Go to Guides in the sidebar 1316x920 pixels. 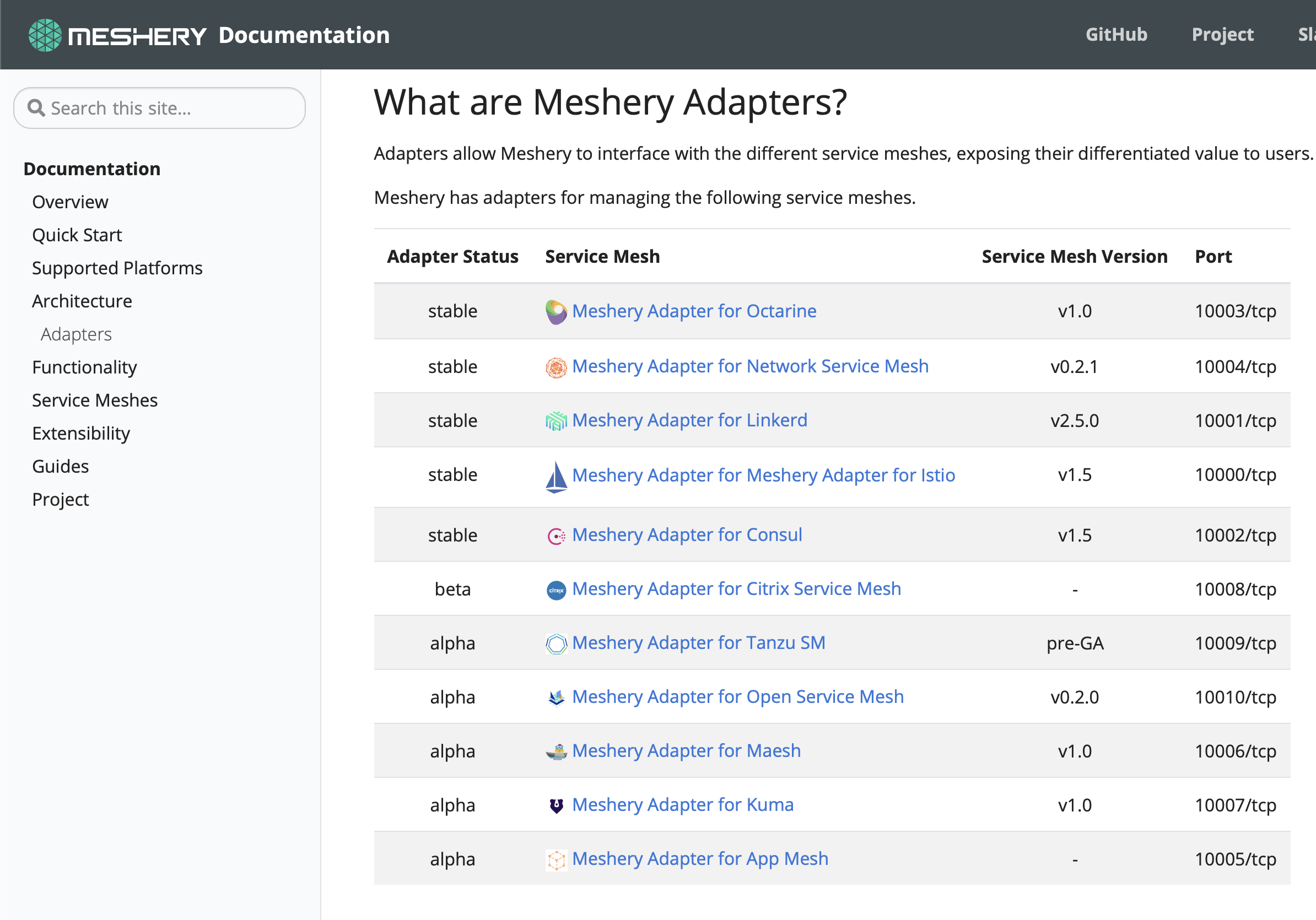click(60, 466)
